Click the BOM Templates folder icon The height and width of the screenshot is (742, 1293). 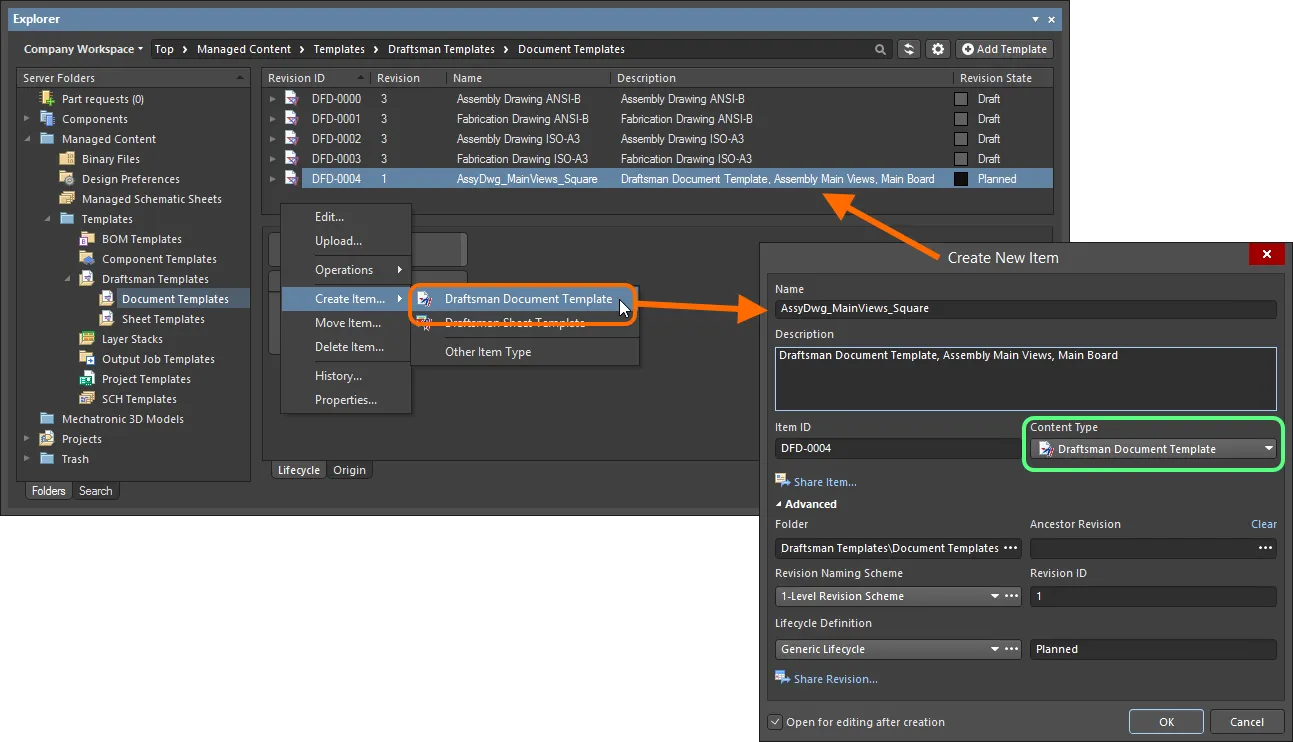pyautogui.click(x=89, y=238)
